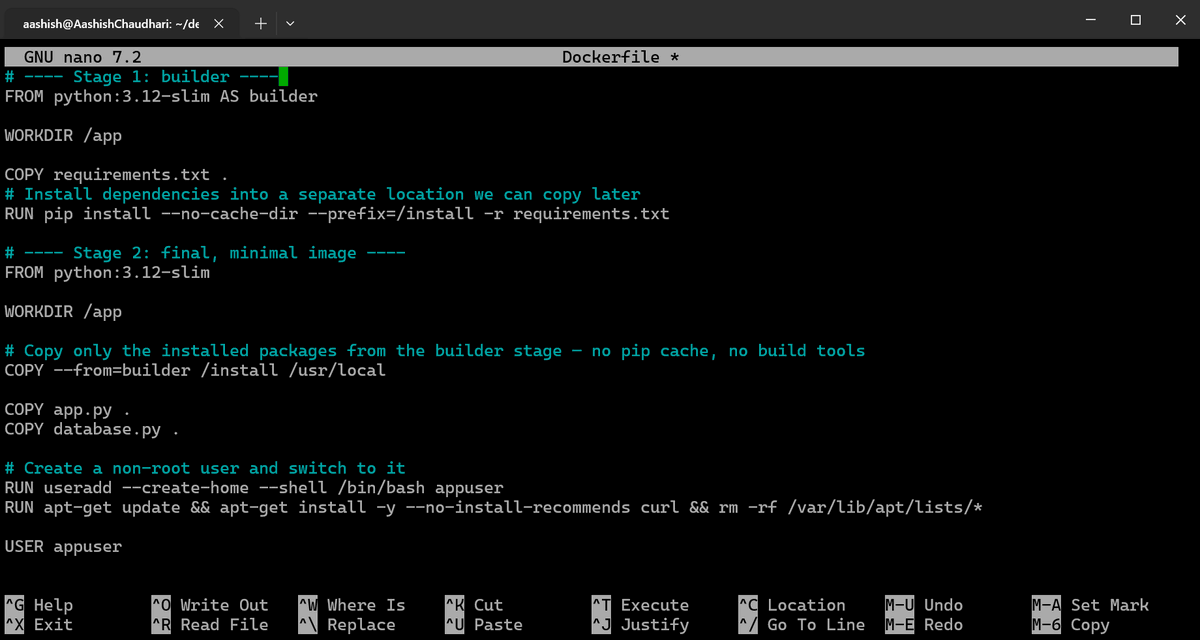Click the ^U Paste shortcut

click(484, 625)
